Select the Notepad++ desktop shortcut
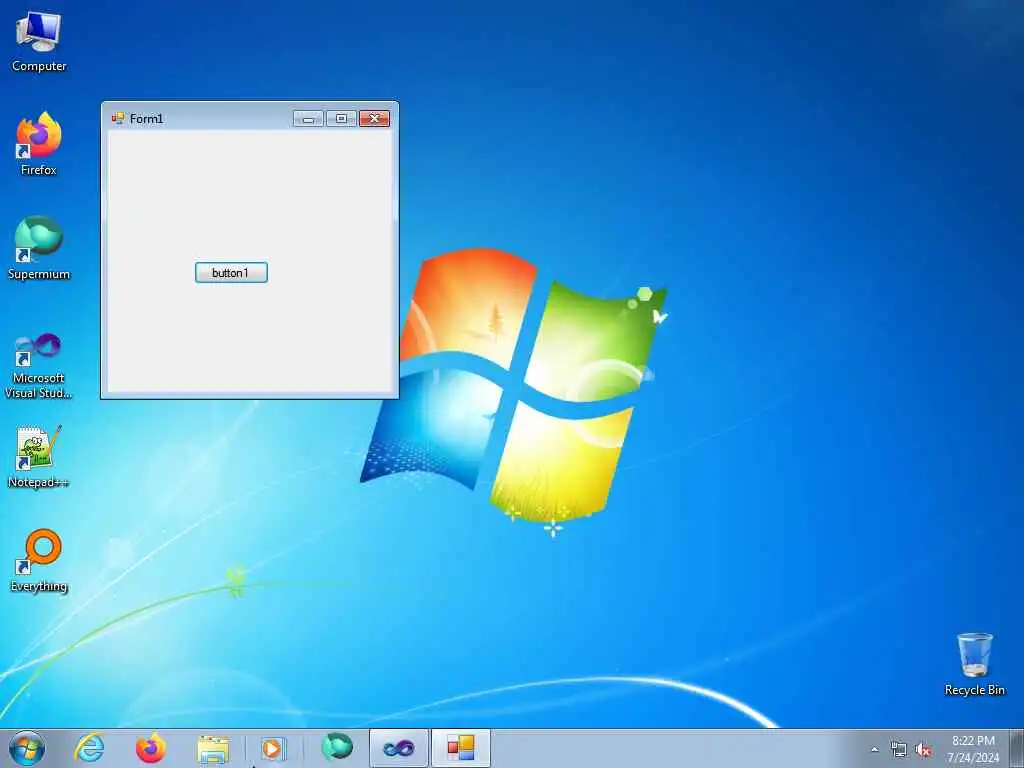Viewport: 1024px width, 768px height. (39, 456)
